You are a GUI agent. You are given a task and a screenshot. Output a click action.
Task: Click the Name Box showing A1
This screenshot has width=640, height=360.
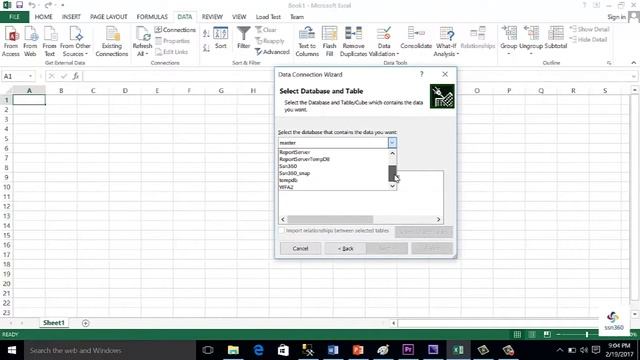pyautogui.click(x=18, y=76)
